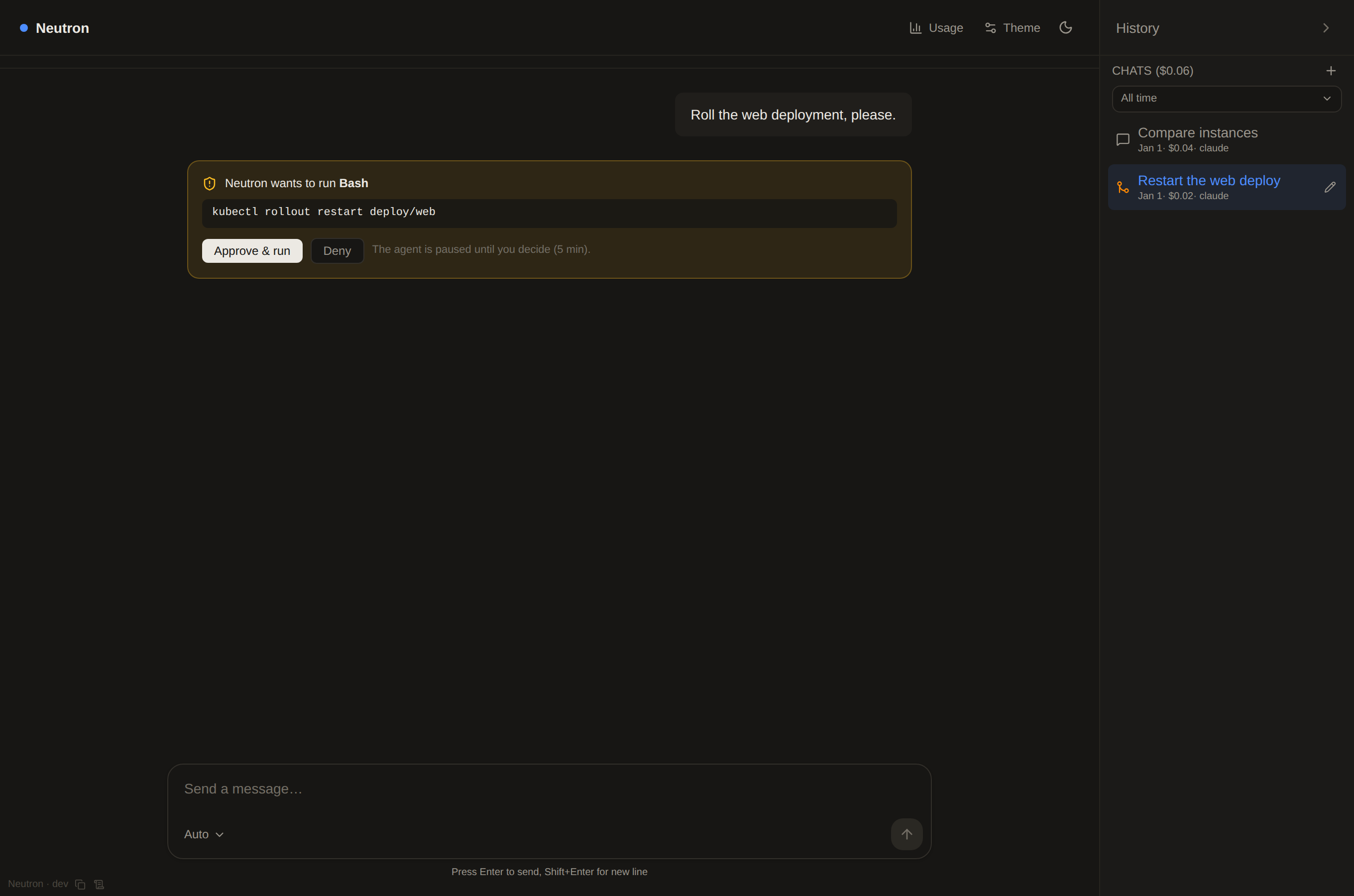Click the CHATS ($0.06) header
1354x896 pixels.
point(1152,71)
